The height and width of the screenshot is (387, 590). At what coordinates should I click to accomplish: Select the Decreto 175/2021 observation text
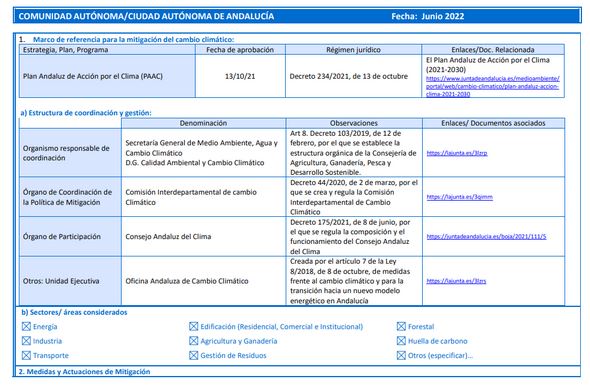click(x=350, y=237)
